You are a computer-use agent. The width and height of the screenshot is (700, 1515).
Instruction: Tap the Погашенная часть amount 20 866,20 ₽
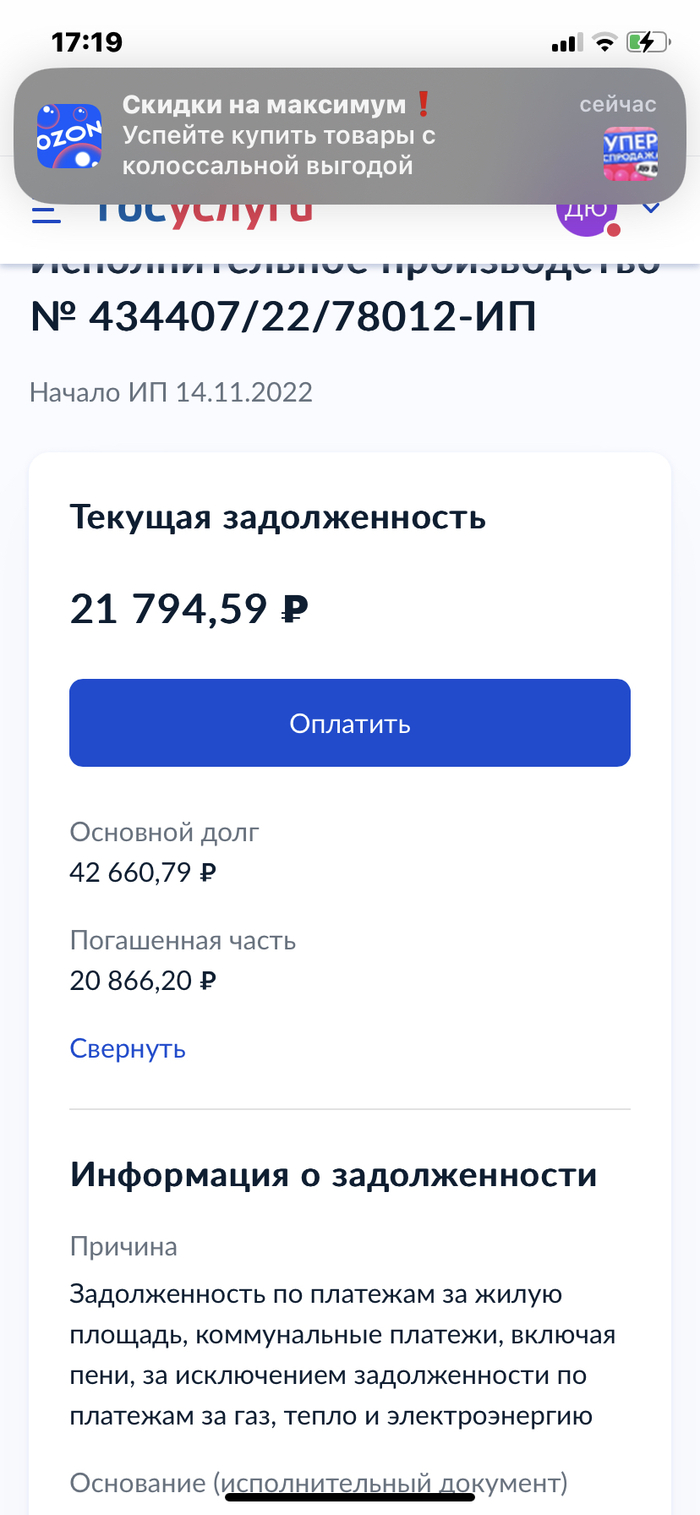[143, 980]
